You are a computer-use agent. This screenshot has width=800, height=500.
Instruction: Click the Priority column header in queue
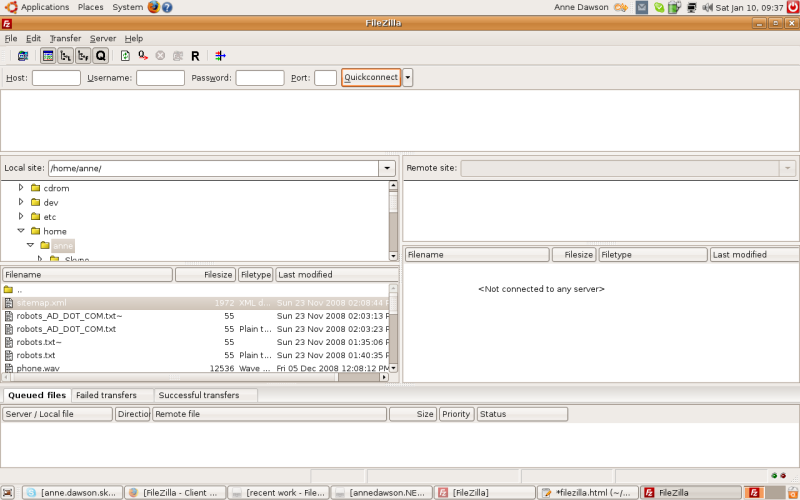coord(457,414)
